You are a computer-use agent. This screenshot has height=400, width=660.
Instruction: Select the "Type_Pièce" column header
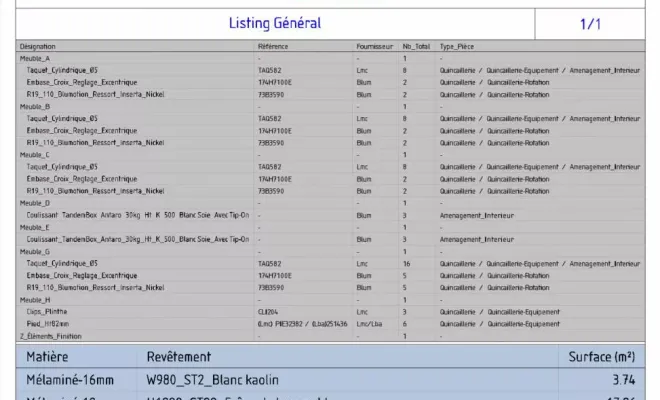pyautogui.click(x=457, y=46)
